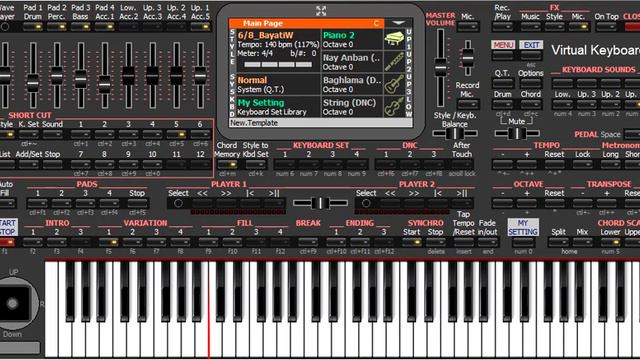
Task: Click the Style / Keyb. Balance slider
Action: (455, 133)
